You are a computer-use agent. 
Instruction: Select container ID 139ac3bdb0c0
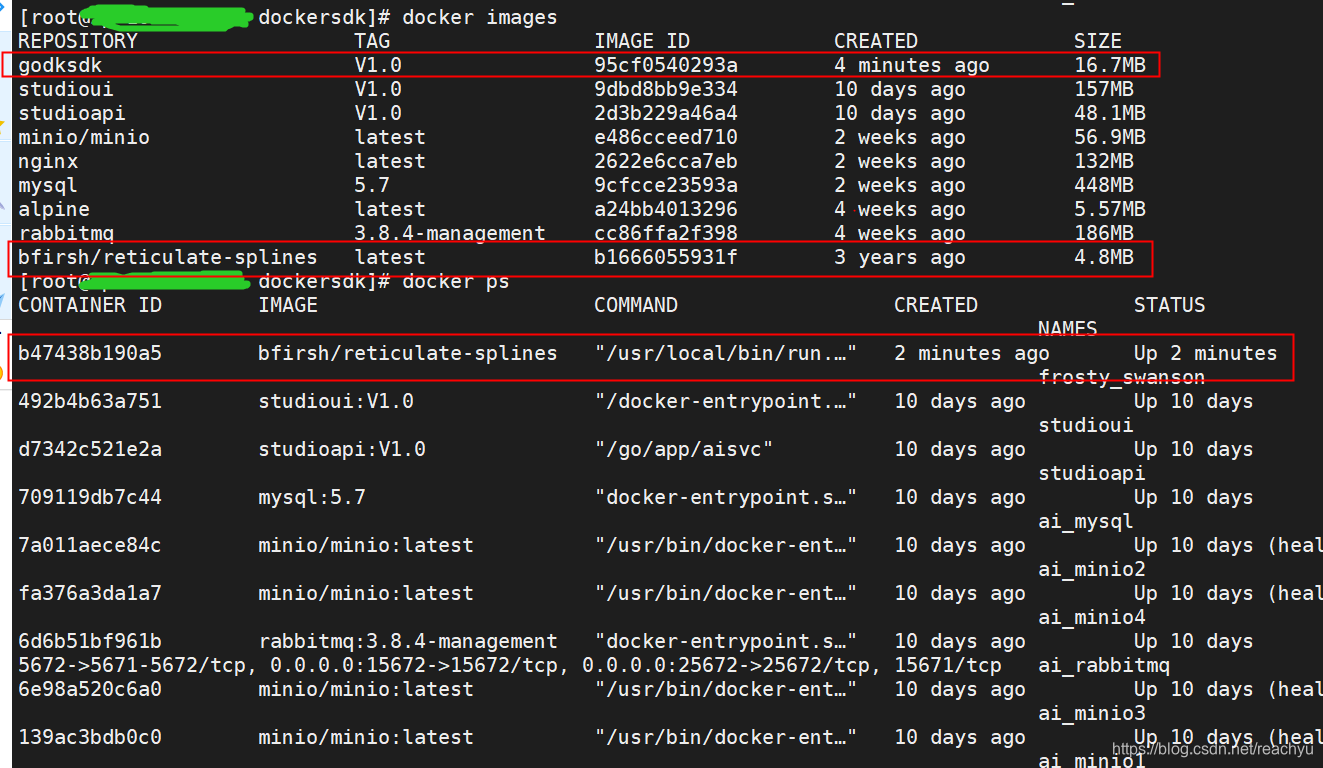coord(90,737)
